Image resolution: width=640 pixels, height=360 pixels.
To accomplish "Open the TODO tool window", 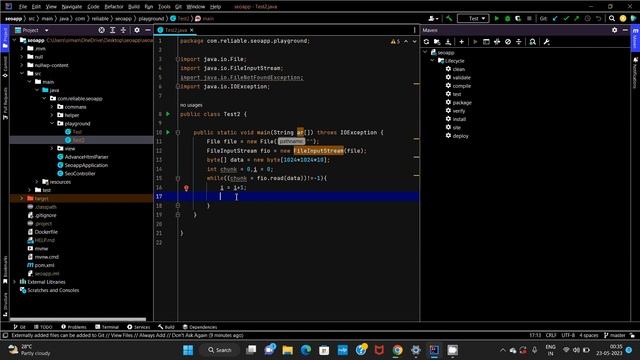I will pyautogui.click(x=43, y=327).
